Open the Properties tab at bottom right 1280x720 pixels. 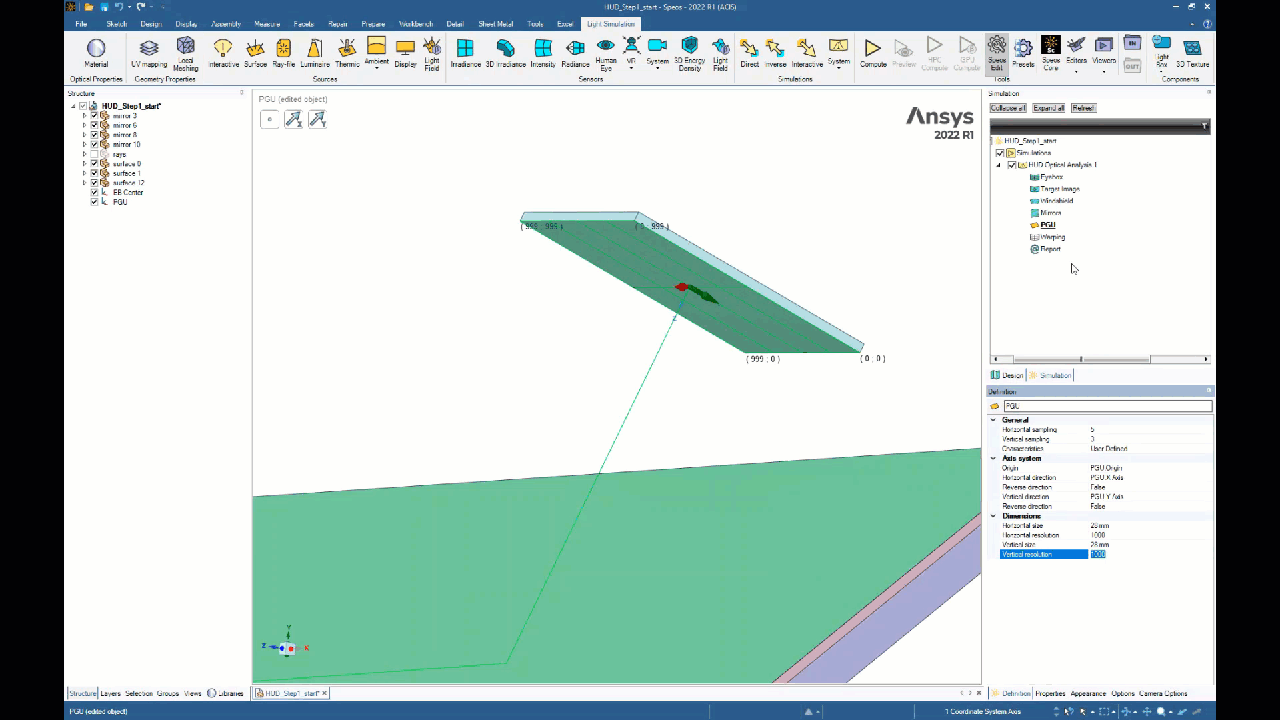coord(1050,693)
